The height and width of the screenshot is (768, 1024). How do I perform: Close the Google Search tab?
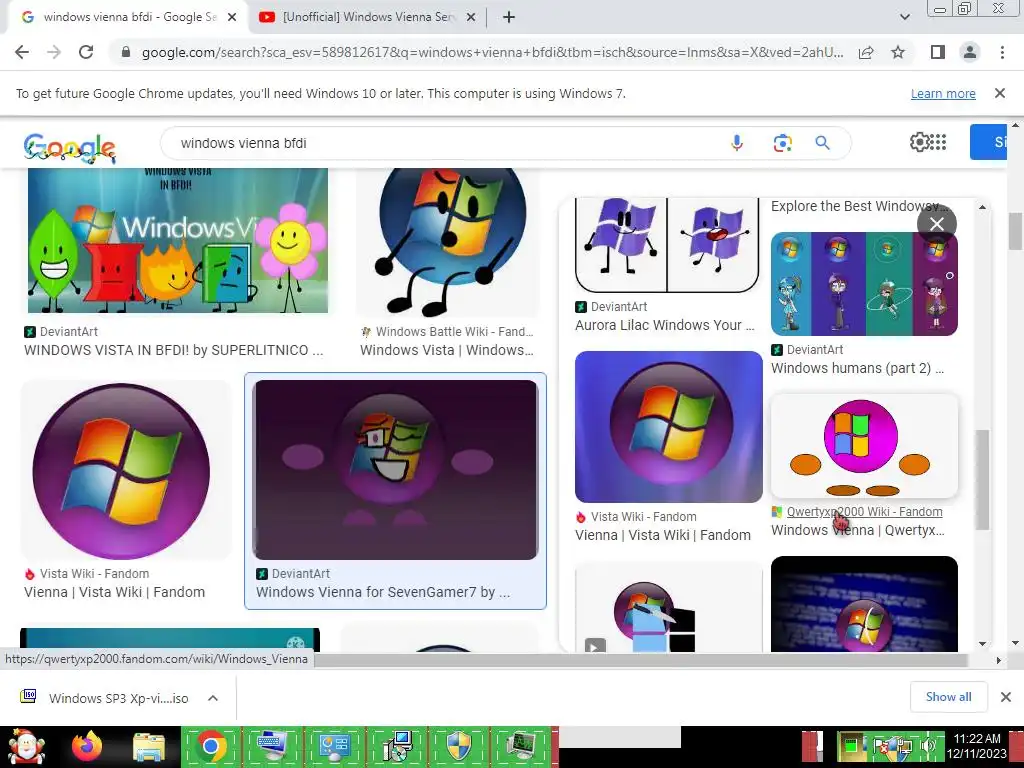[x=232, y=17]
